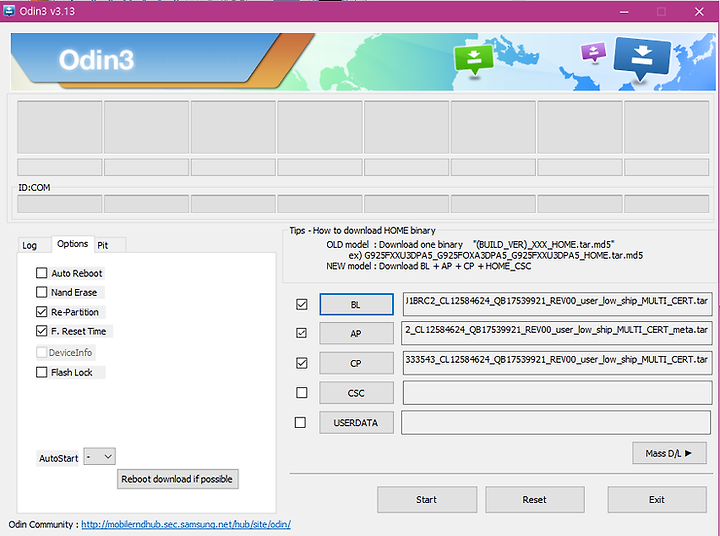This screenshot has height=536, width=720.
Task: Select the Options tab
Action: [73, 243]
